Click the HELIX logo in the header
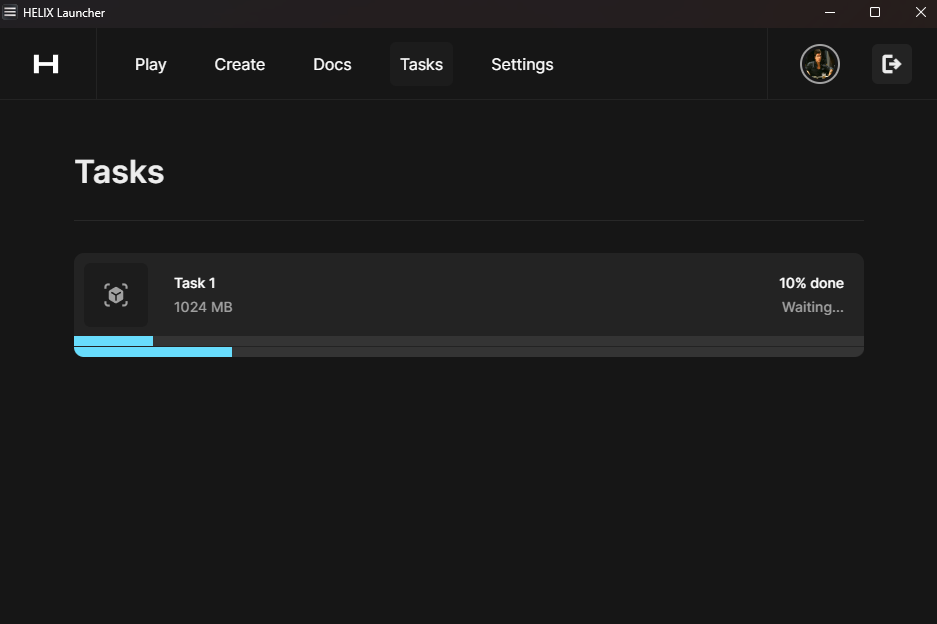937x624 pixels. (x=46, y=64)
